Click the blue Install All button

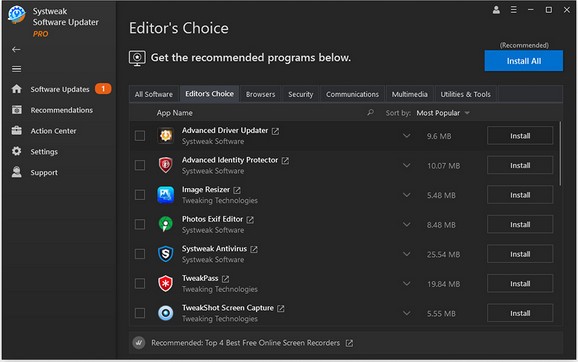523,61
